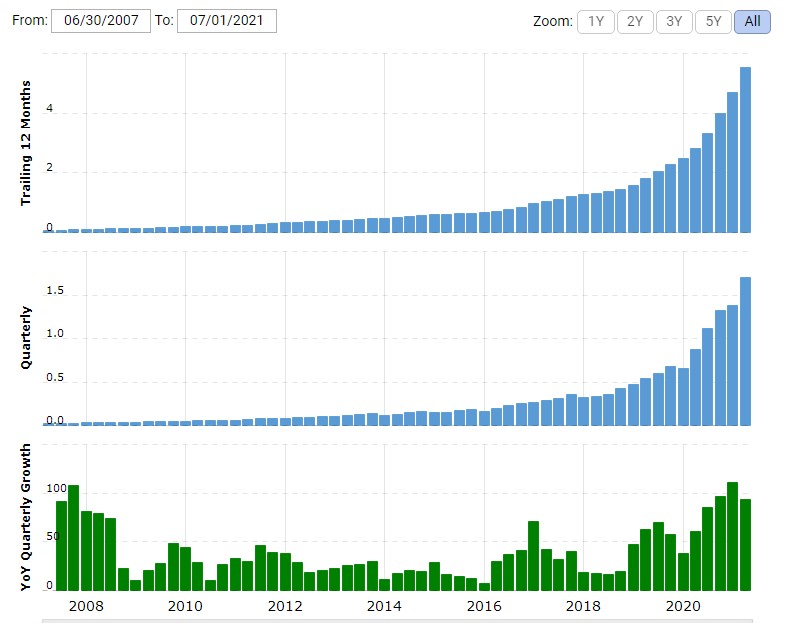
Task: Click the tallest green bar near 2008
Action: pos(74,538)
